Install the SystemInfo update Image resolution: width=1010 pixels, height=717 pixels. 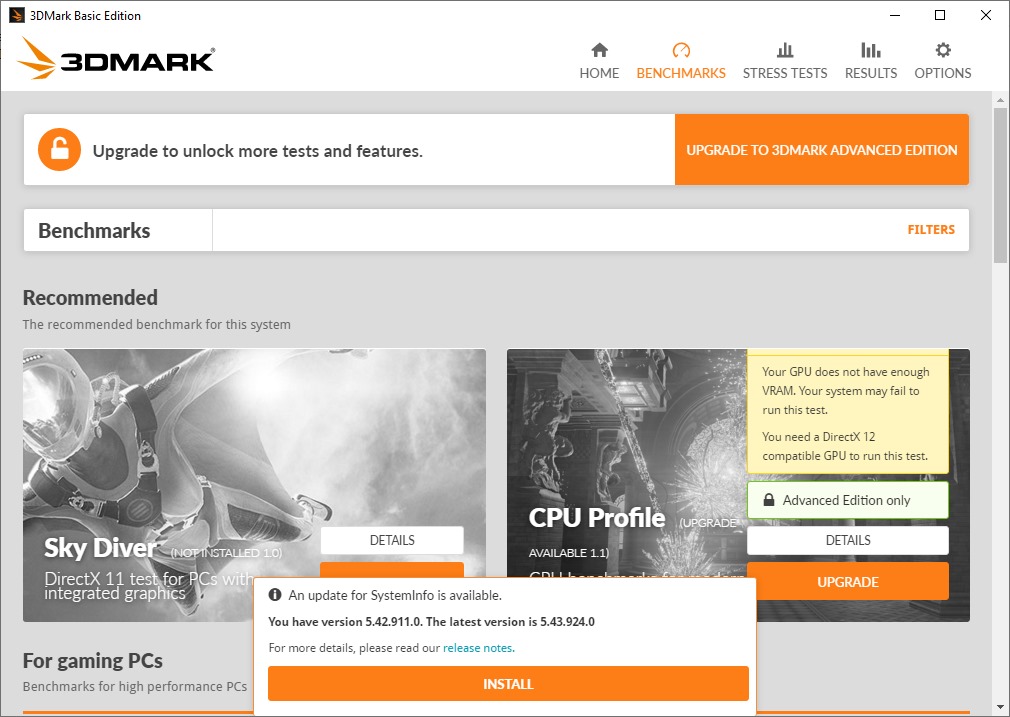[x=508, y=684]
